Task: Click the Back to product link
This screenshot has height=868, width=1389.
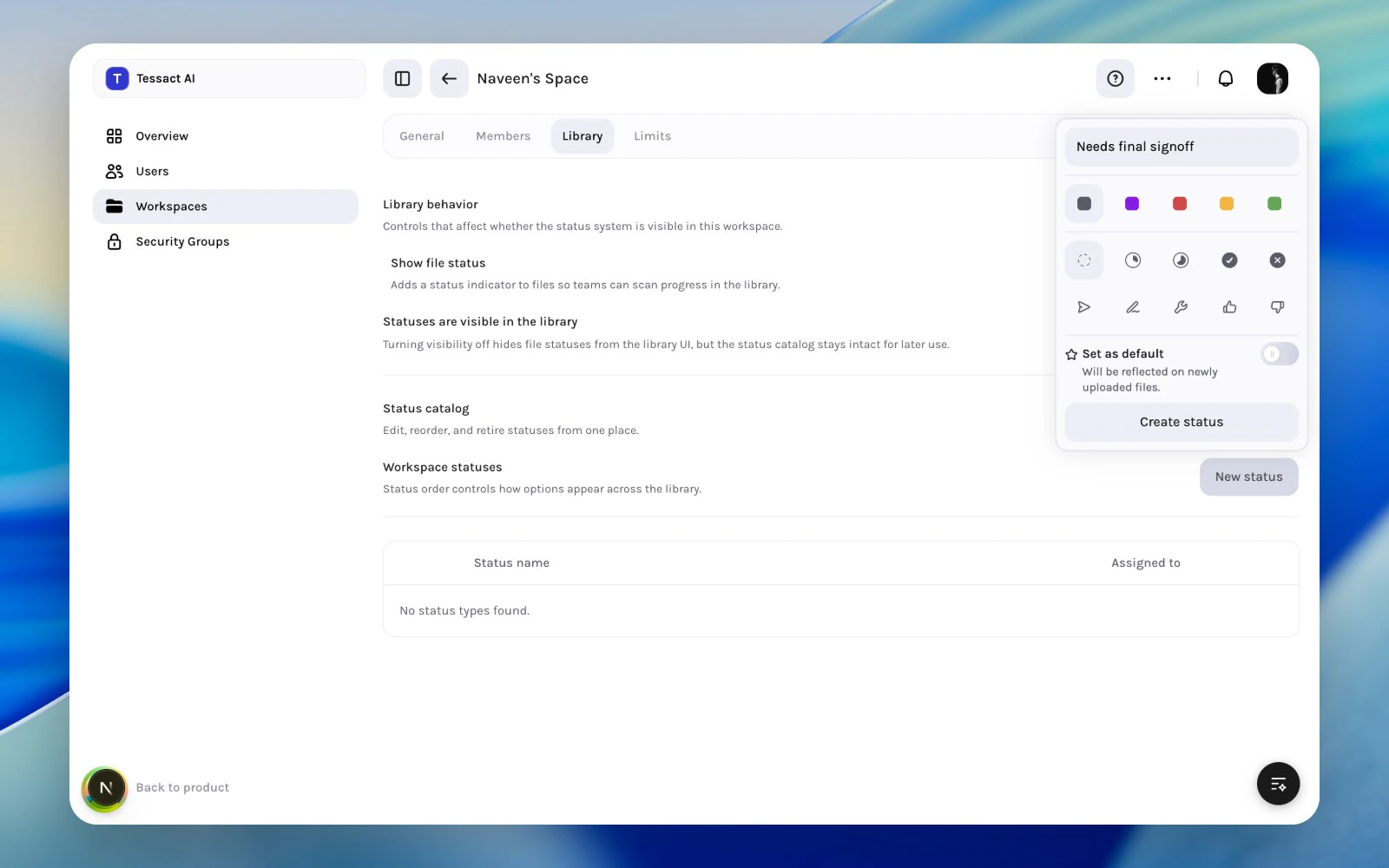Action: (182, 788)
